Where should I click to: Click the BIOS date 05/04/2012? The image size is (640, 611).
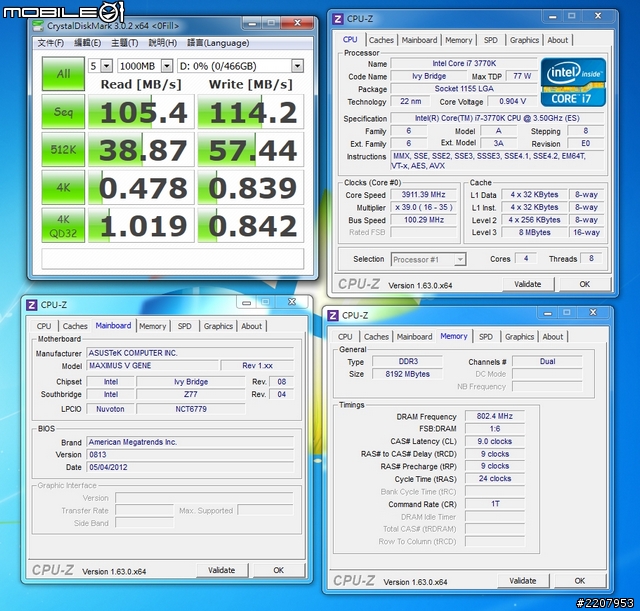point(190,467)
